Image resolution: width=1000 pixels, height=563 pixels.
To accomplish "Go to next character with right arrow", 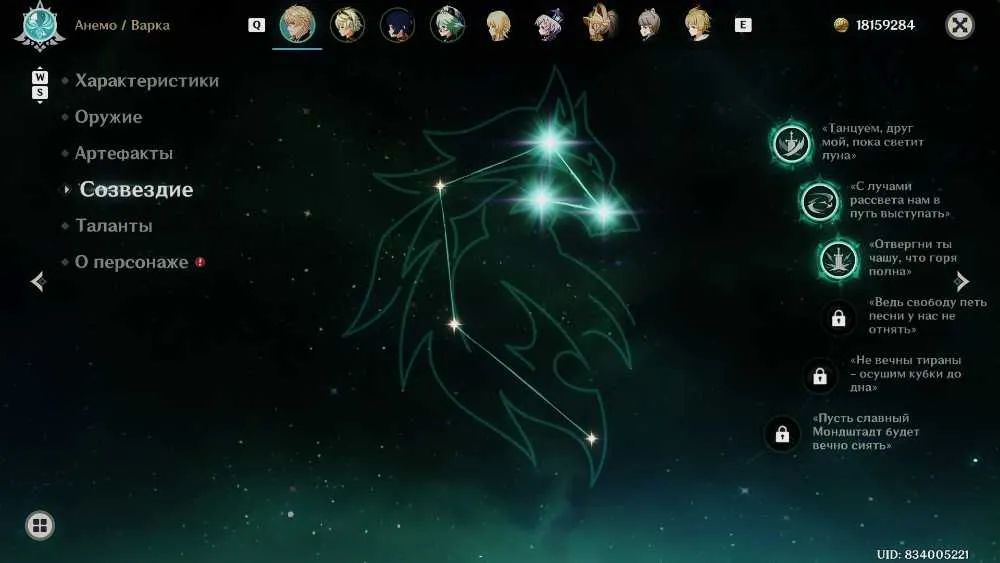I will (x=961, y=281).
